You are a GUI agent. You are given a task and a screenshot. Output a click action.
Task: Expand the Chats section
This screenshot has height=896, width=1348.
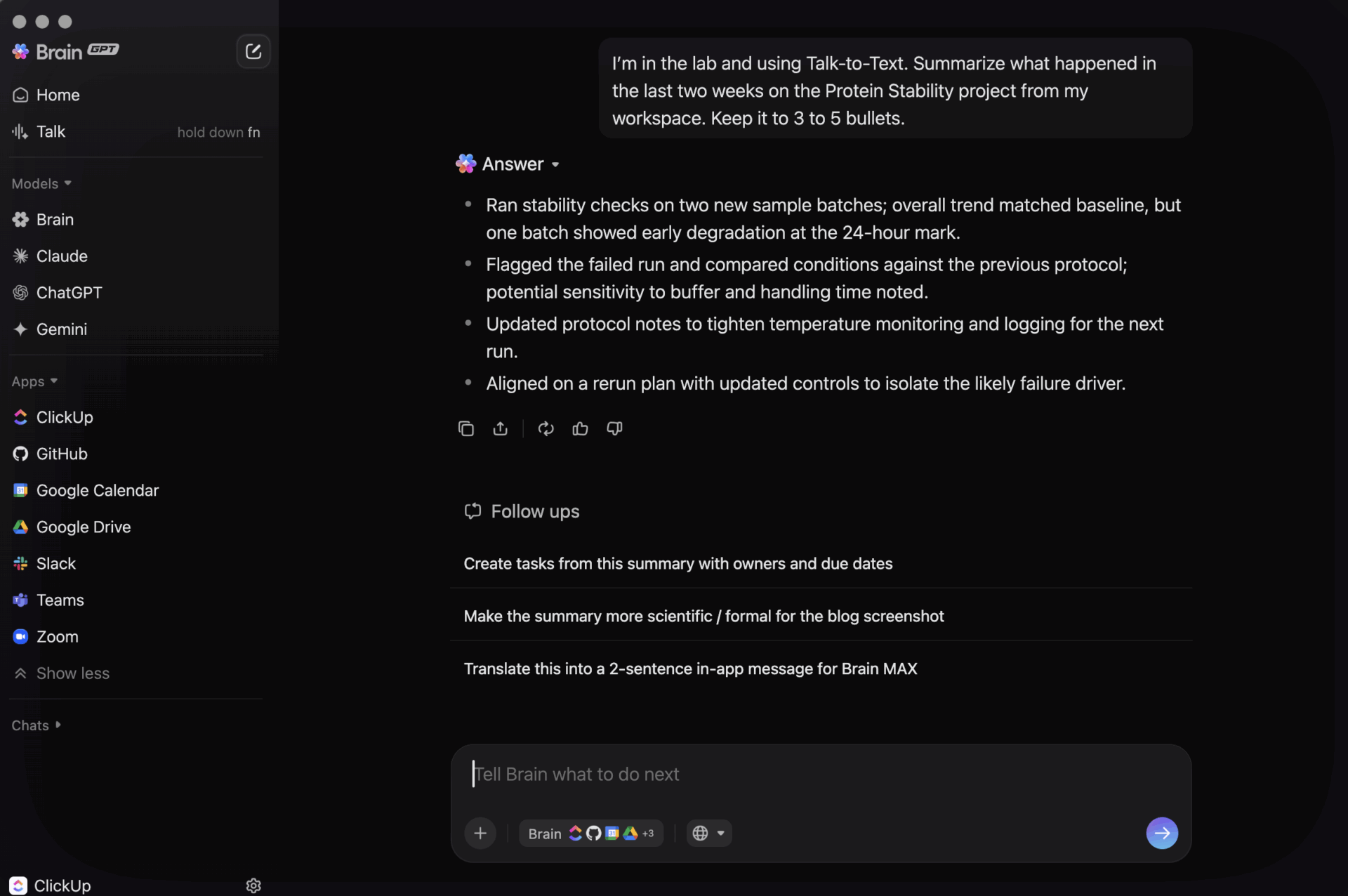pos(37,725)
